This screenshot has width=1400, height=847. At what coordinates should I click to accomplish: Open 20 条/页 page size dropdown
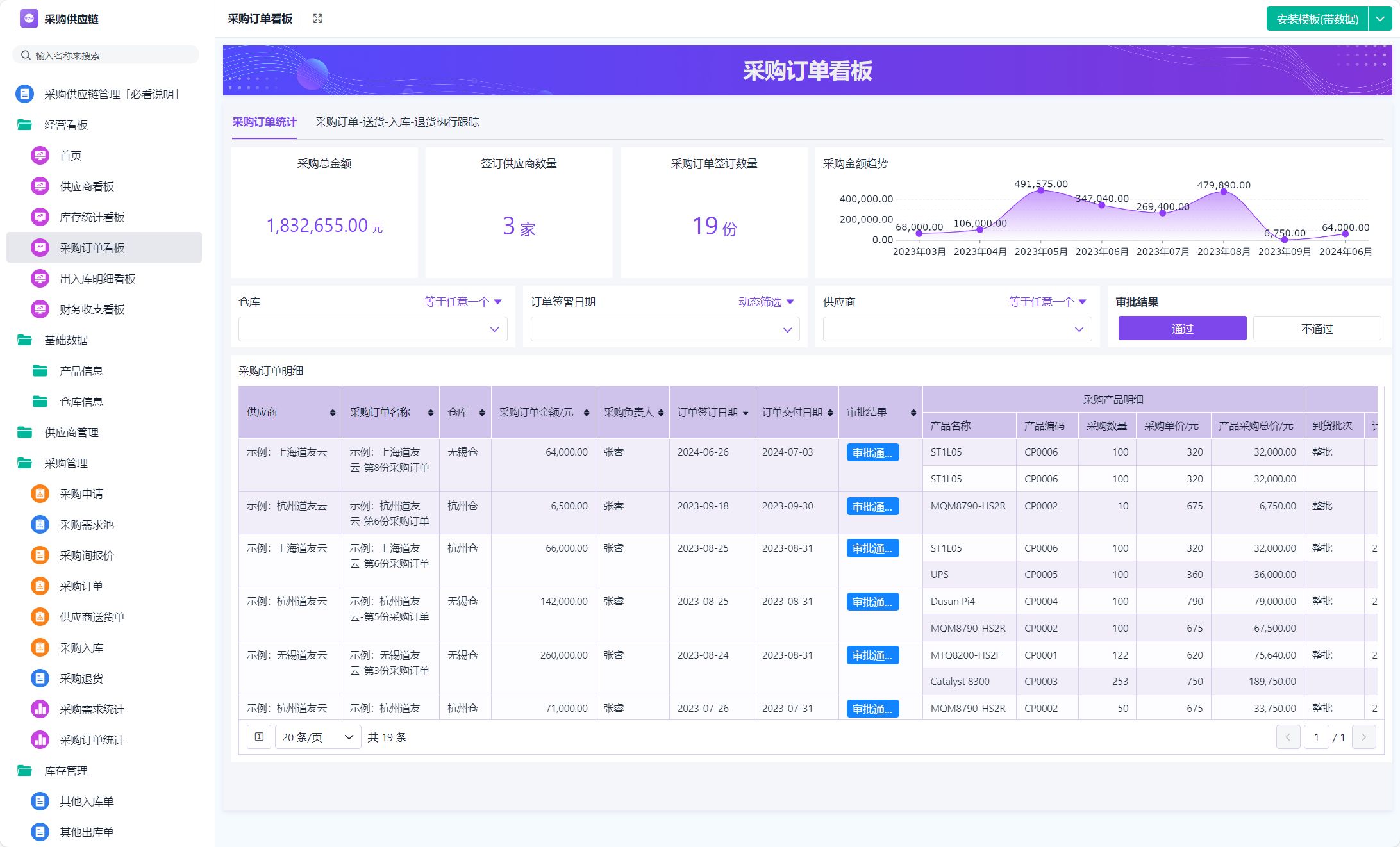317,737
